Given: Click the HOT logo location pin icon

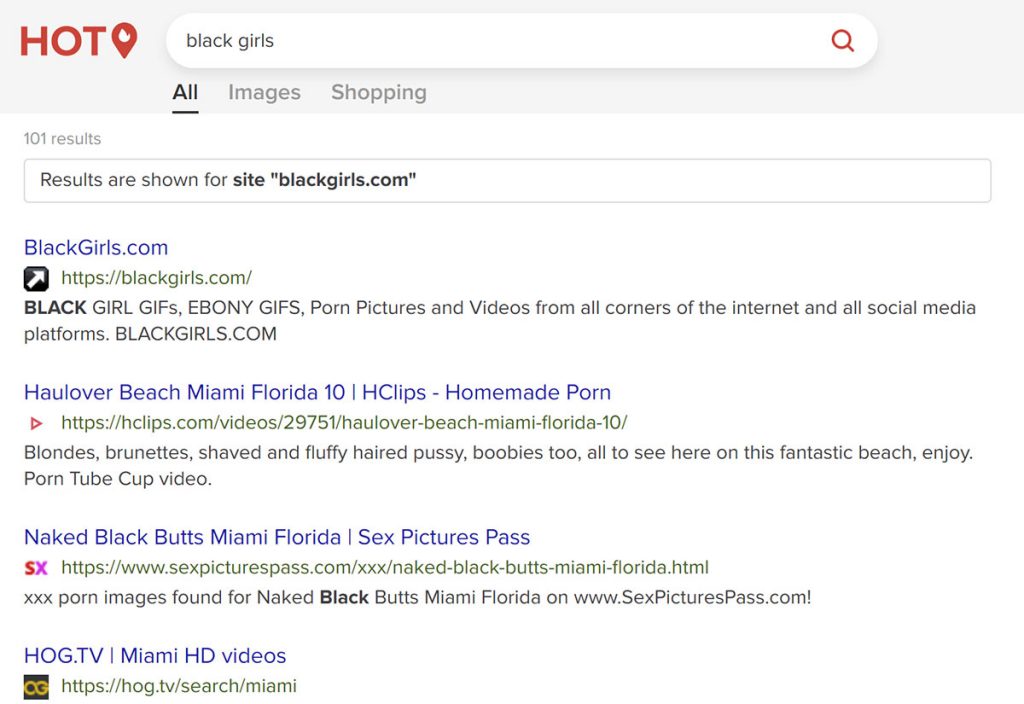Looking at the screenshot, I should pos(125,40).
